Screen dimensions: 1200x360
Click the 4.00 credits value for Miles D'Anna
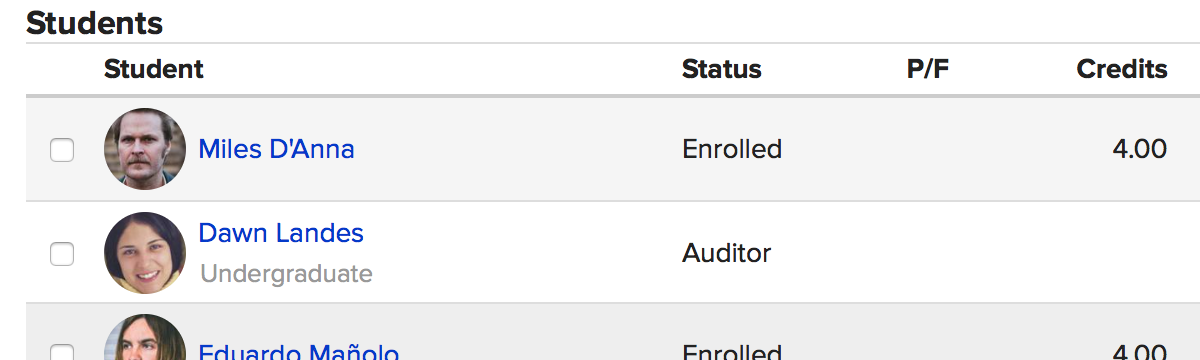coord(1139,149)
